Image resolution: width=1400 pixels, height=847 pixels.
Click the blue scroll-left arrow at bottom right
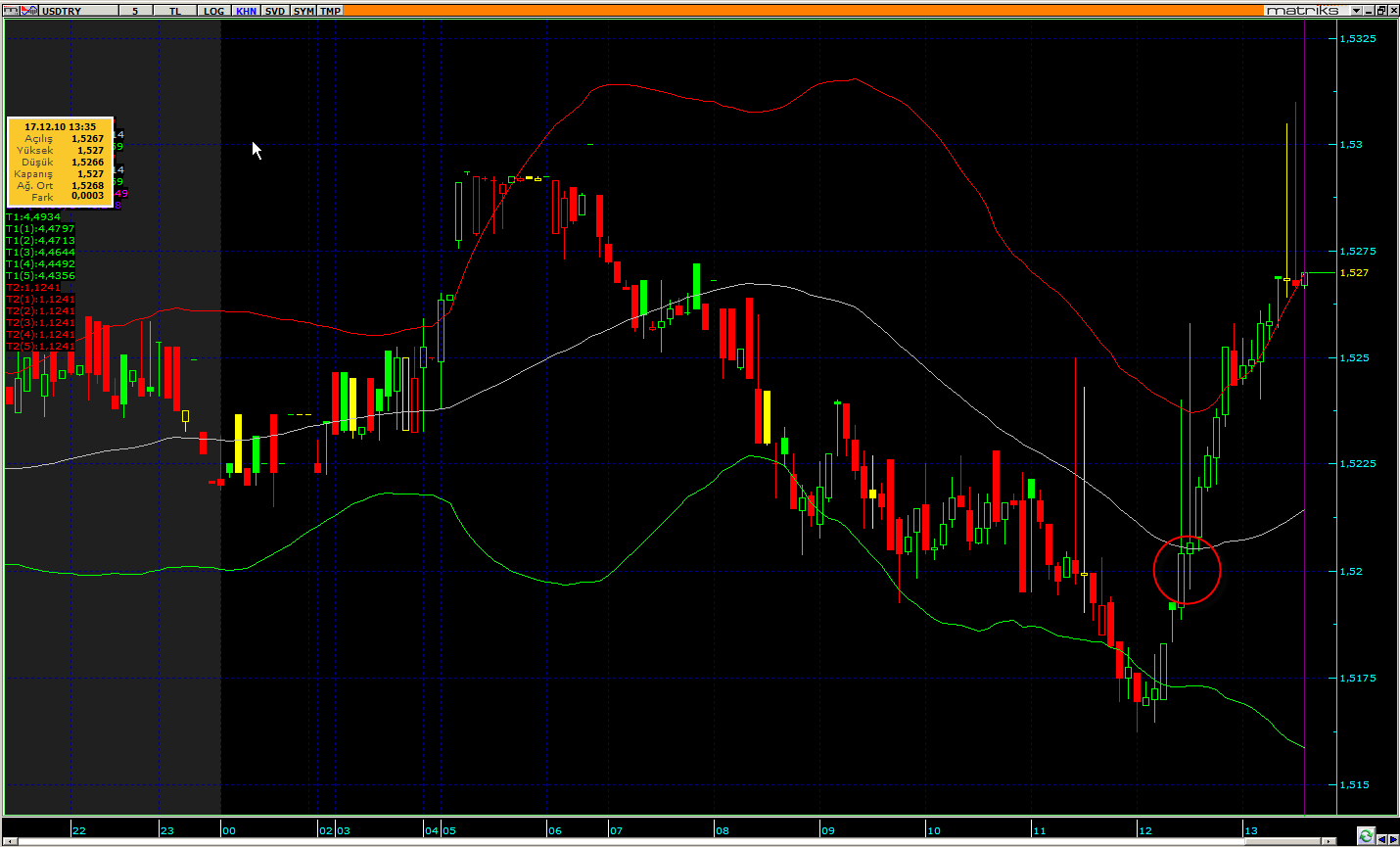[1381, 838]
